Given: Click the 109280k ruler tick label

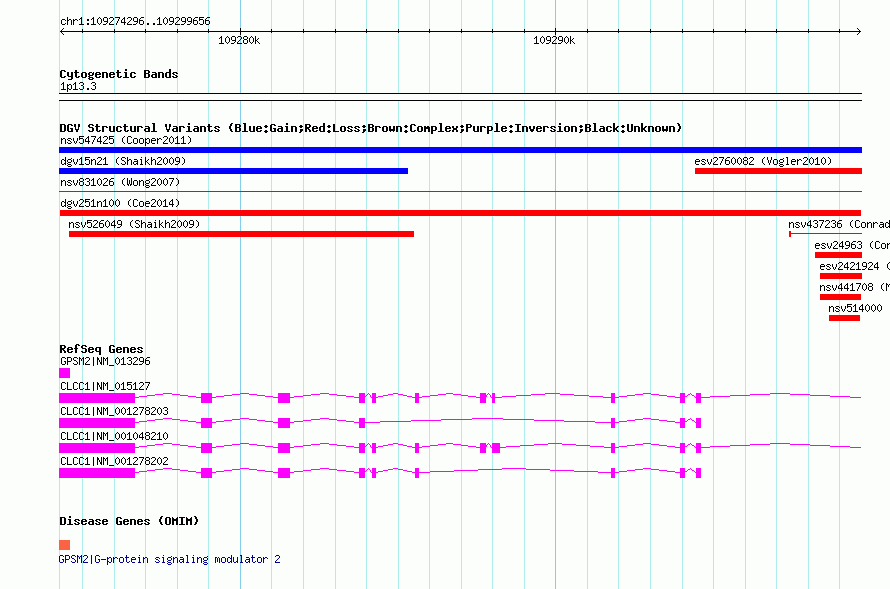Looking at the screenshot, I should click(x=239, y=40).
